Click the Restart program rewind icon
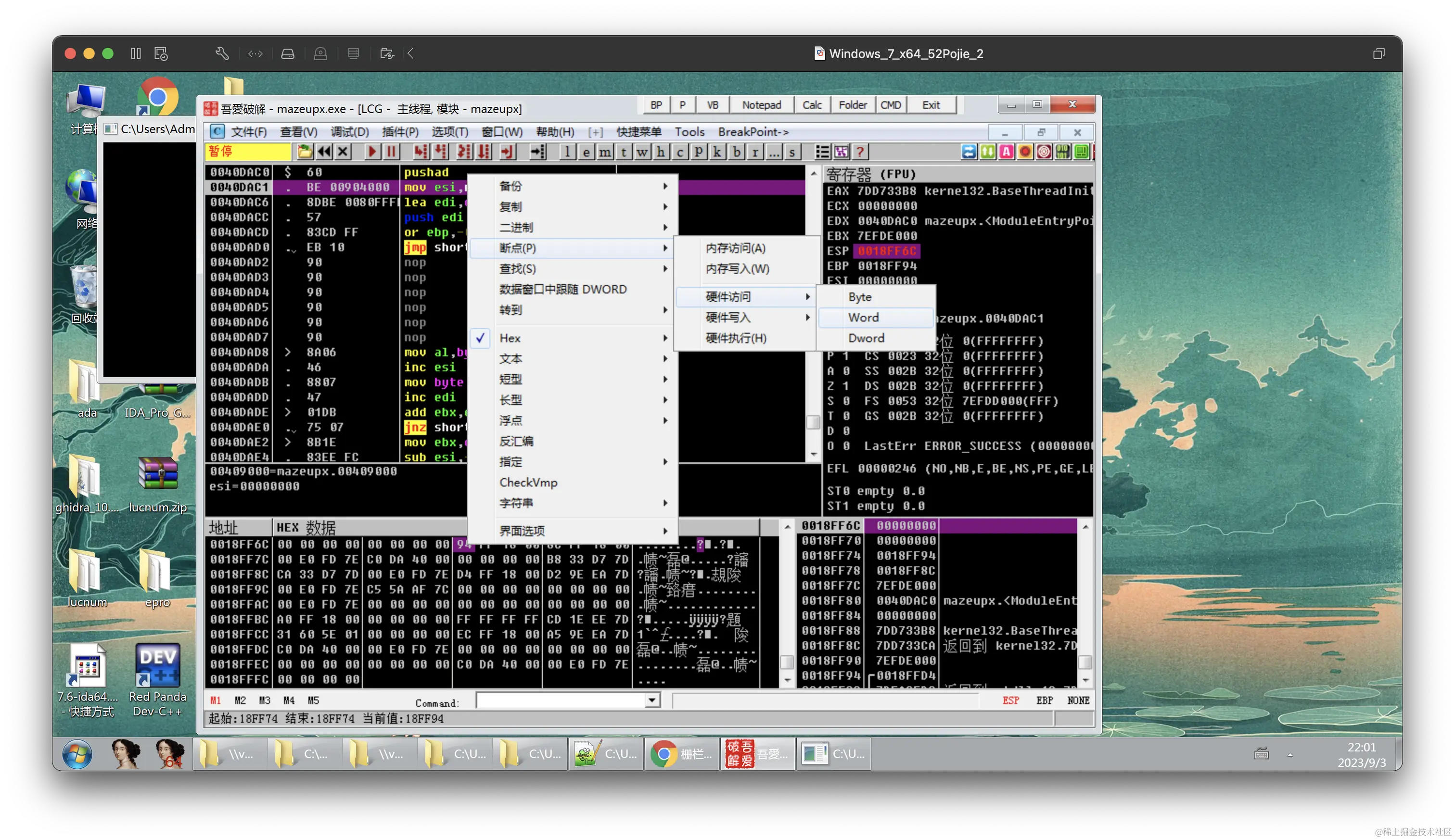This screenshot has width=1455, height=840. tap(324, 152)
